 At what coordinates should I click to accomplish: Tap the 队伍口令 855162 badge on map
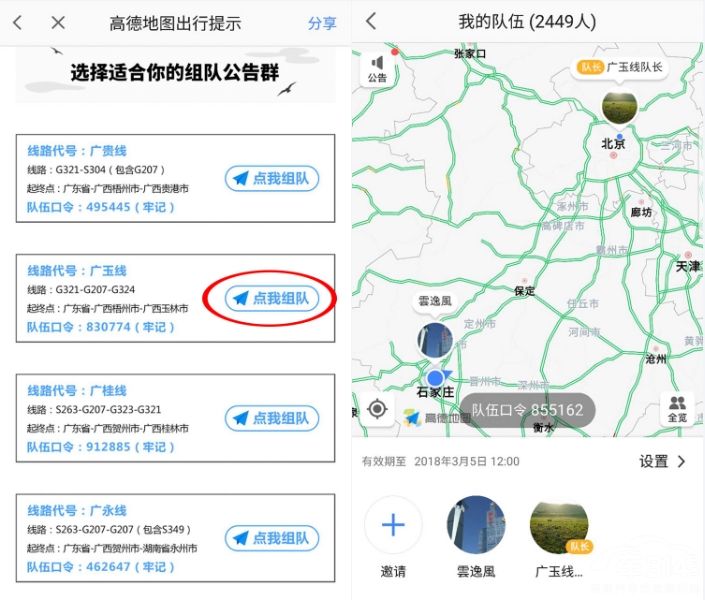(527, 410)
